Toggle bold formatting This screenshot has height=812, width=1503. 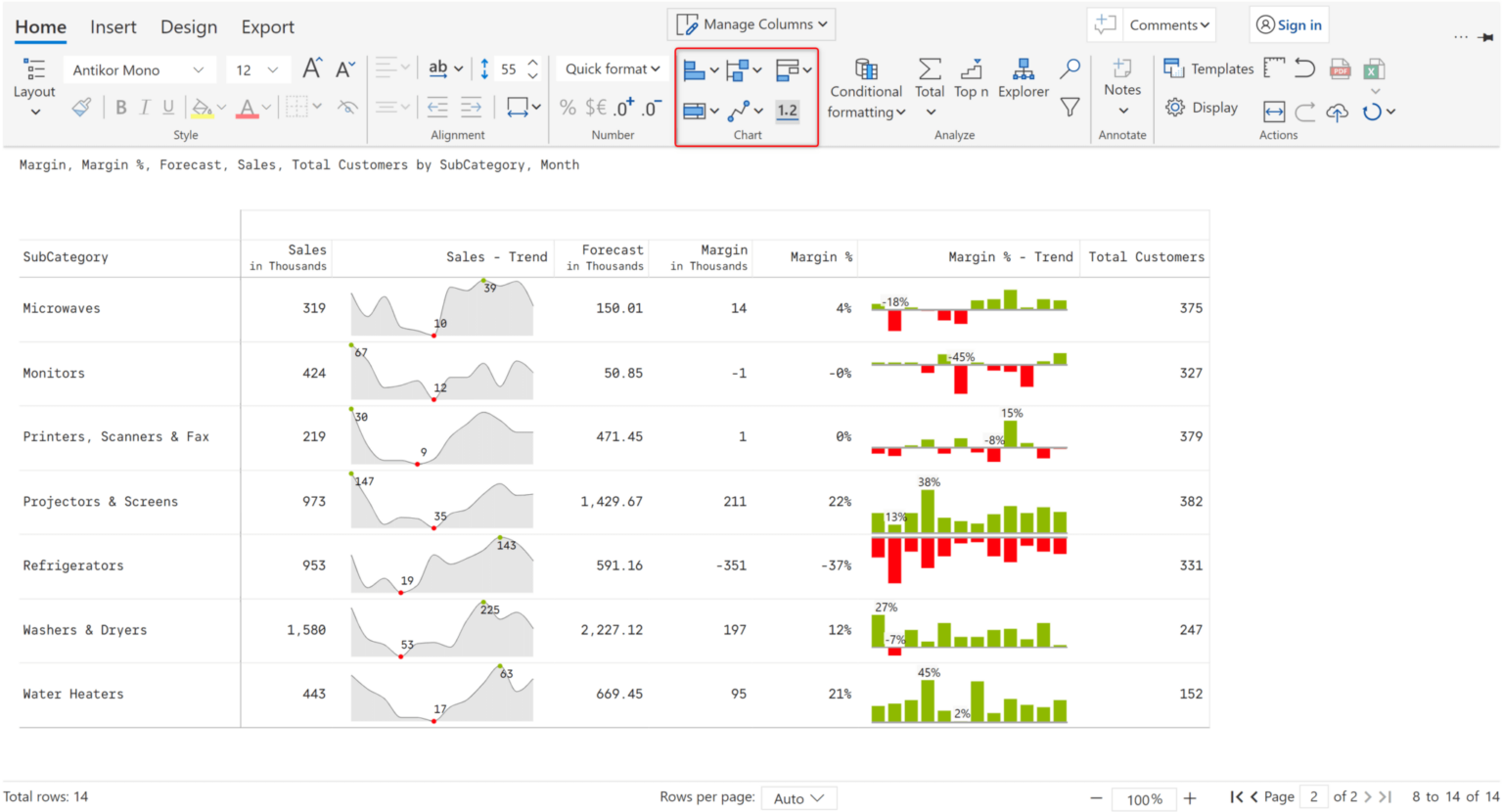coord(120,108)
